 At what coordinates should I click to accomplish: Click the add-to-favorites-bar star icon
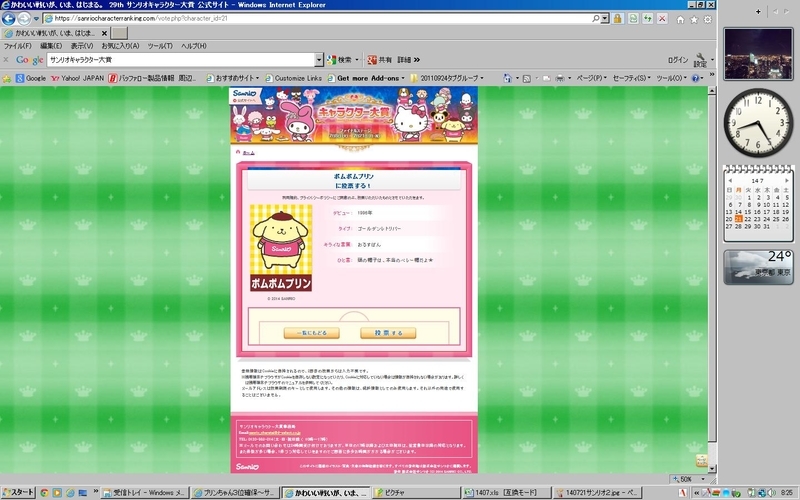click(7, 79)
